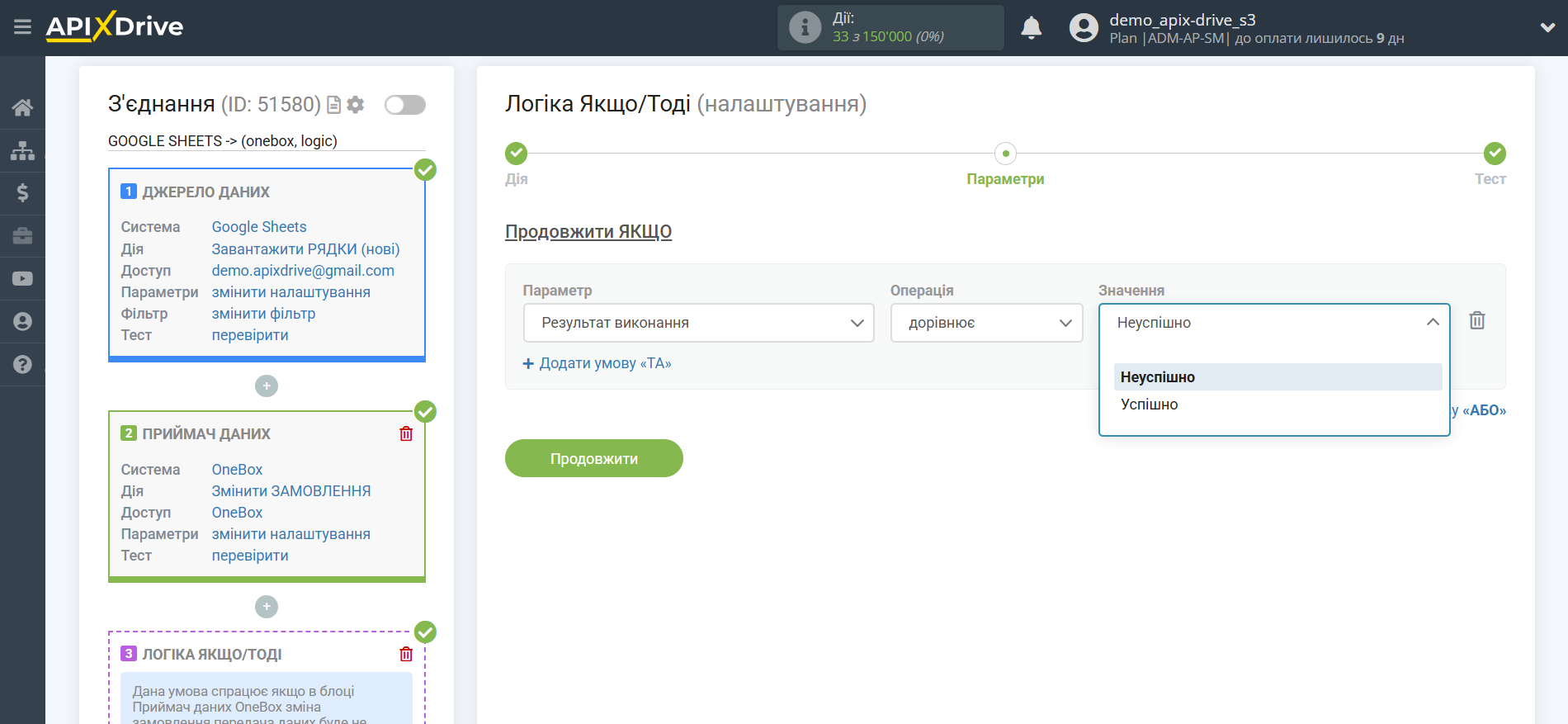
Task: Open the briefcase icon in sidebar
Action: 22,236
